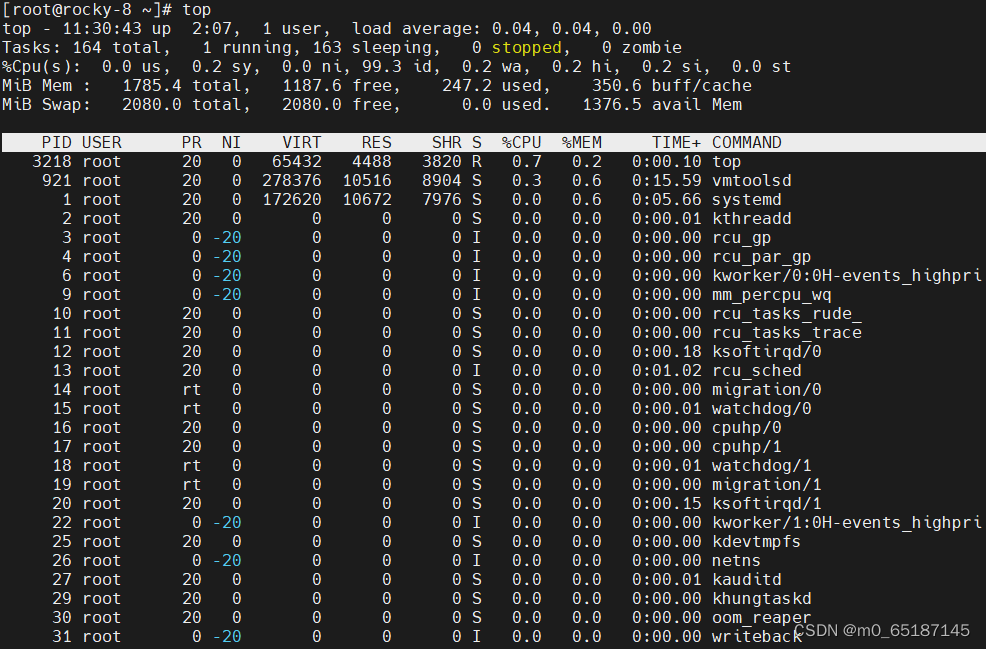This screenshot has width=986, height=649.
Task: Click the writeback command name
Action: pos(756,636)
